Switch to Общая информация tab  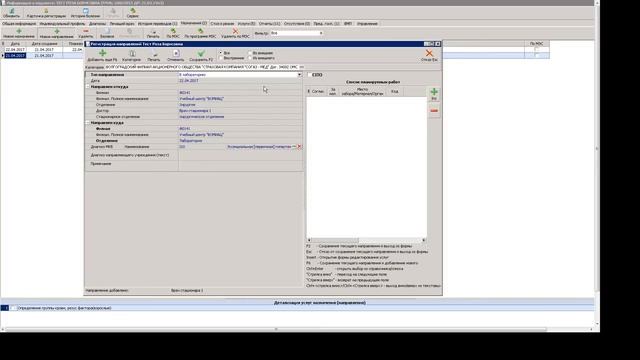click(x=19, y=24)
